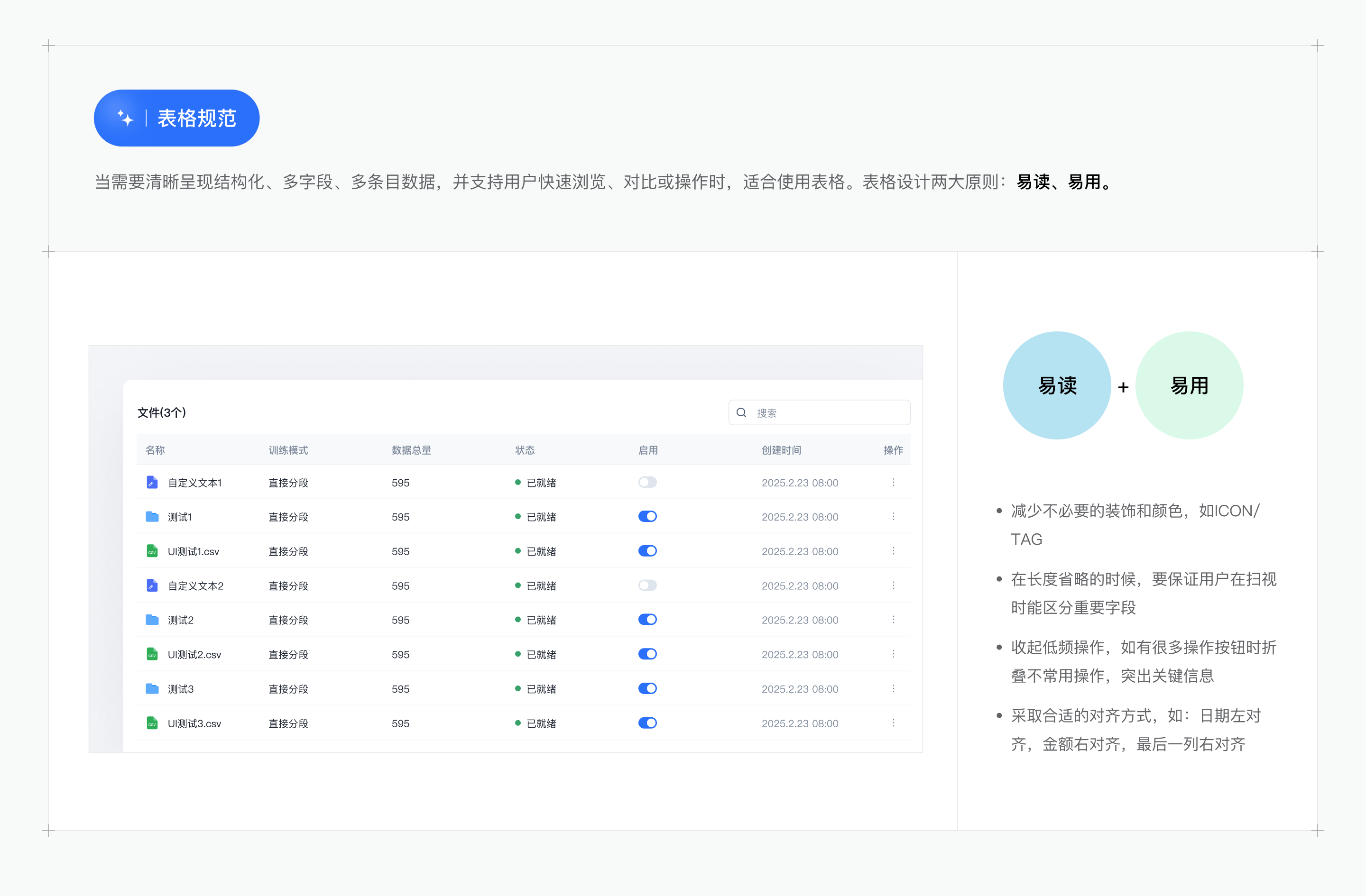Click the 名称 column header
Screen dimensions: 1366x896
155,450
